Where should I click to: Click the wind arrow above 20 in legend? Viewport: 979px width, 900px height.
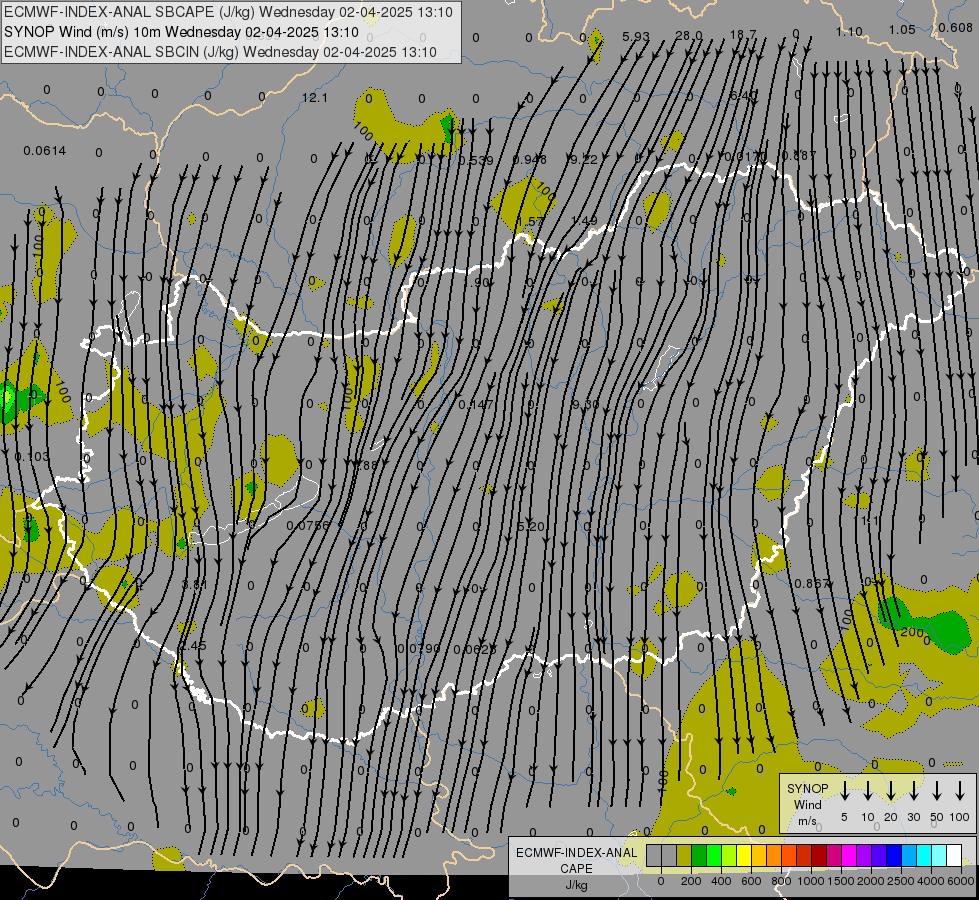(891, 791)
